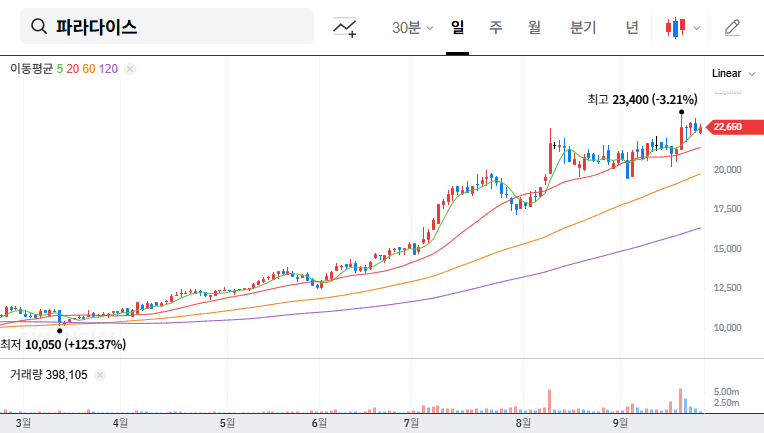Click the 9월 date axis label

(x=620, y=423)
